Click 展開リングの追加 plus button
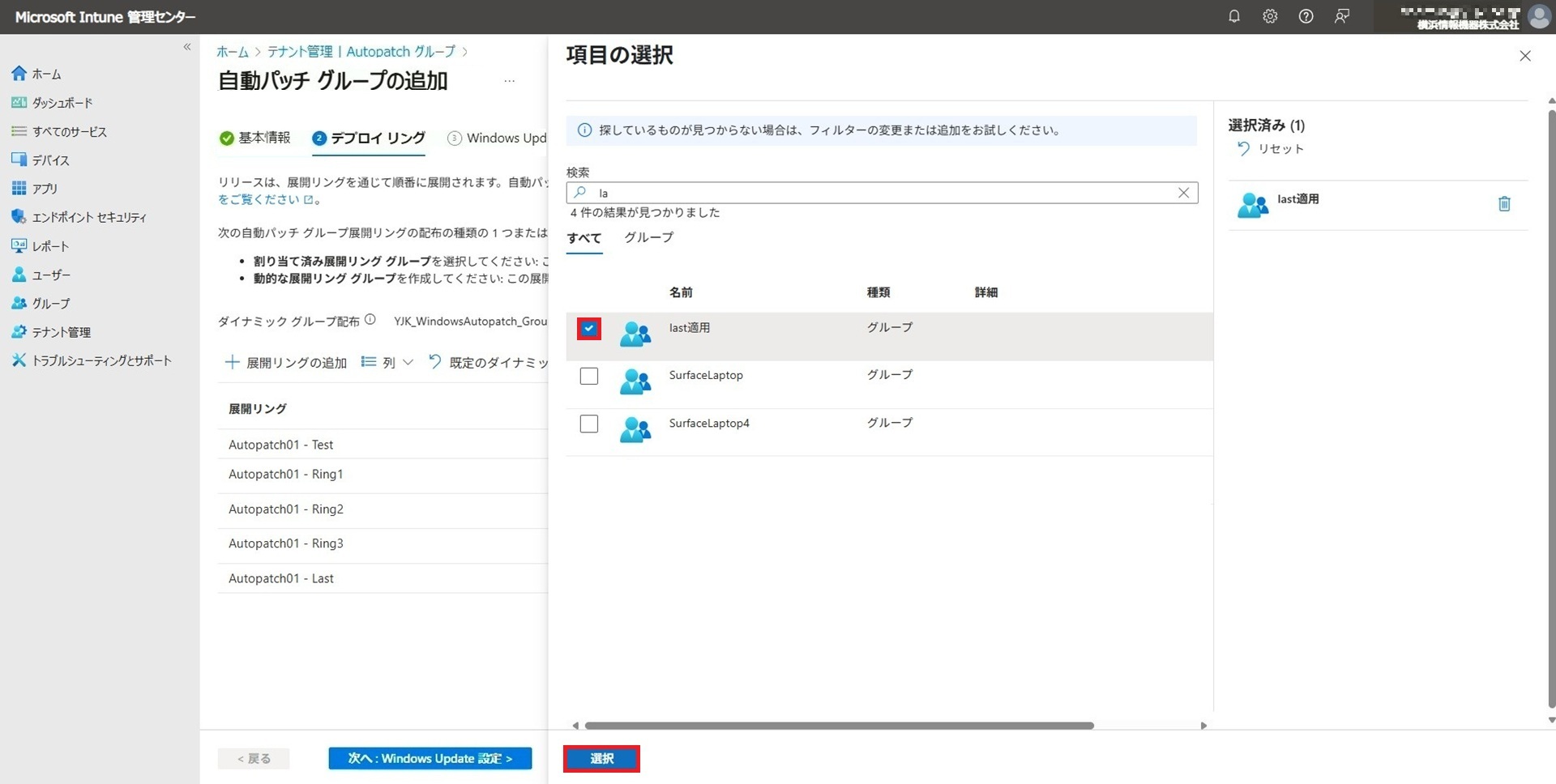1556x784 pixels. click(x=286, y=362)
